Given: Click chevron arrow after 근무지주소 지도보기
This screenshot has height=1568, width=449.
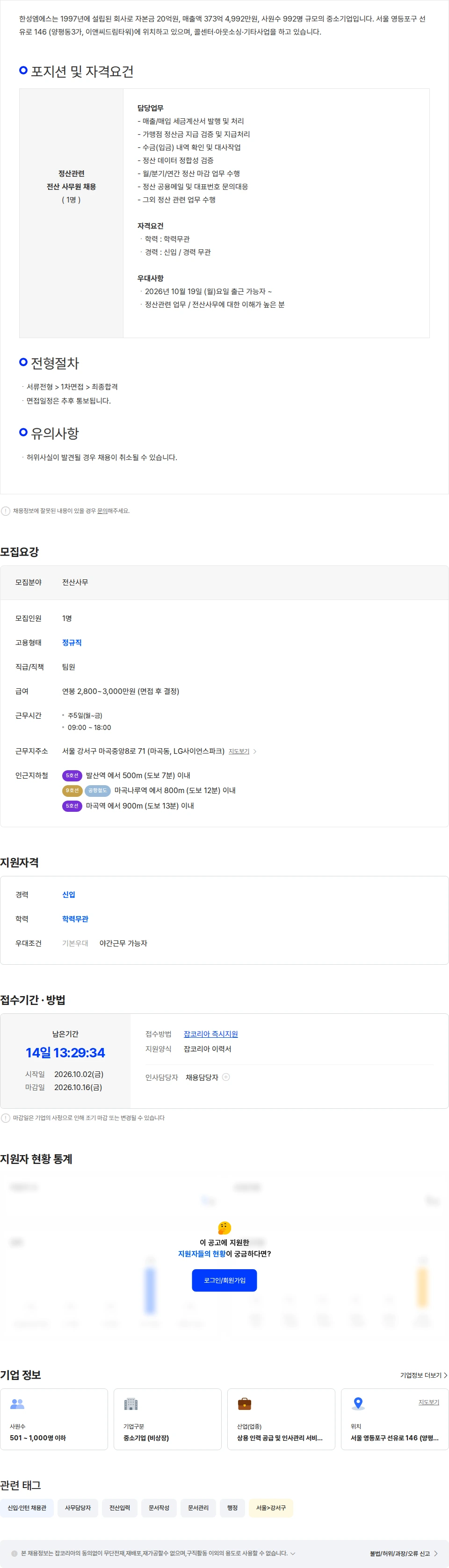Looking at the screenshot, I should point(255,751).
